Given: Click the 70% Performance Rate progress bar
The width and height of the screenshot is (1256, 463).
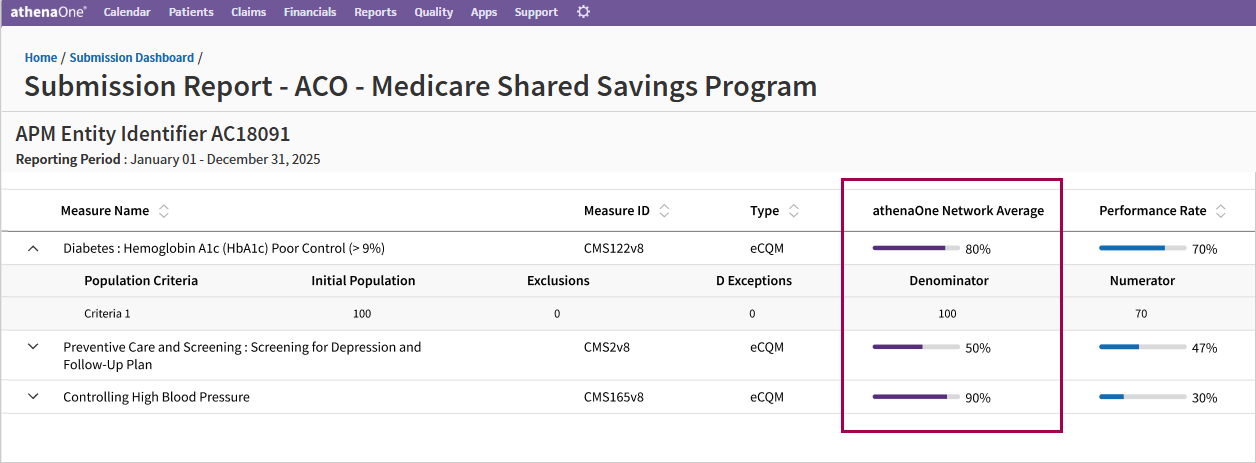Looking at the screenshot, I should 1142,248.
